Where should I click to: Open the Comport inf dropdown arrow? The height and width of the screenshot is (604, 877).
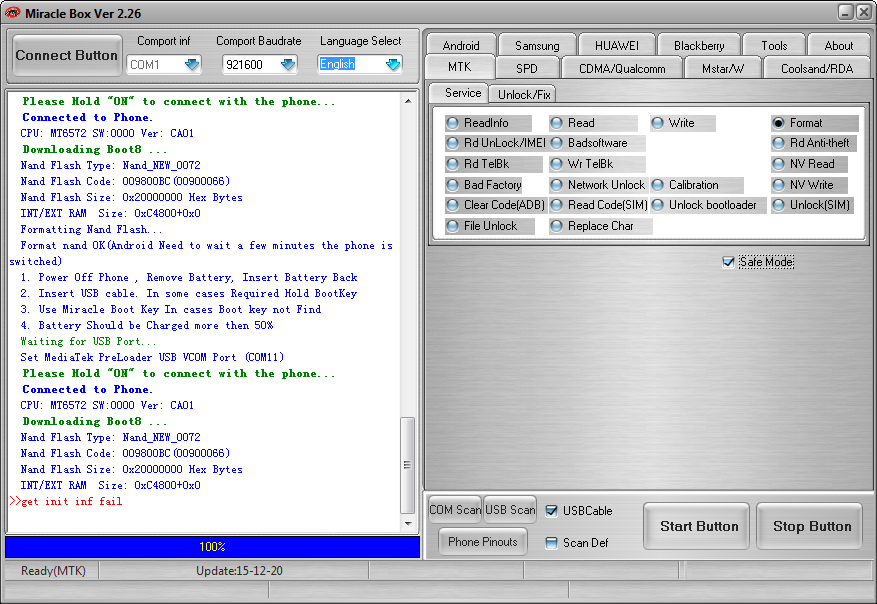point(192,65)
